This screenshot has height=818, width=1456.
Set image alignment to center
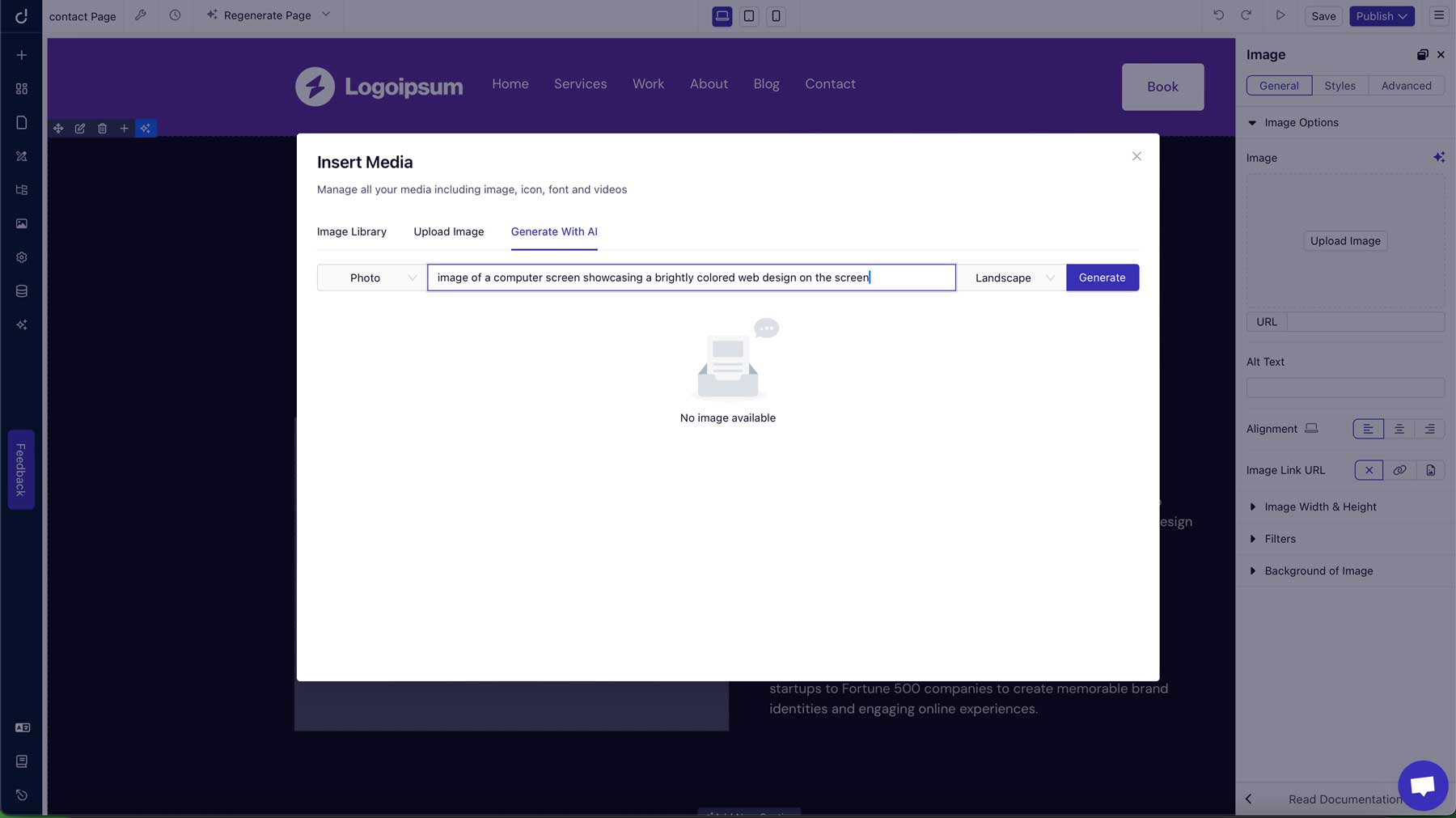(x=1399, y=429)
